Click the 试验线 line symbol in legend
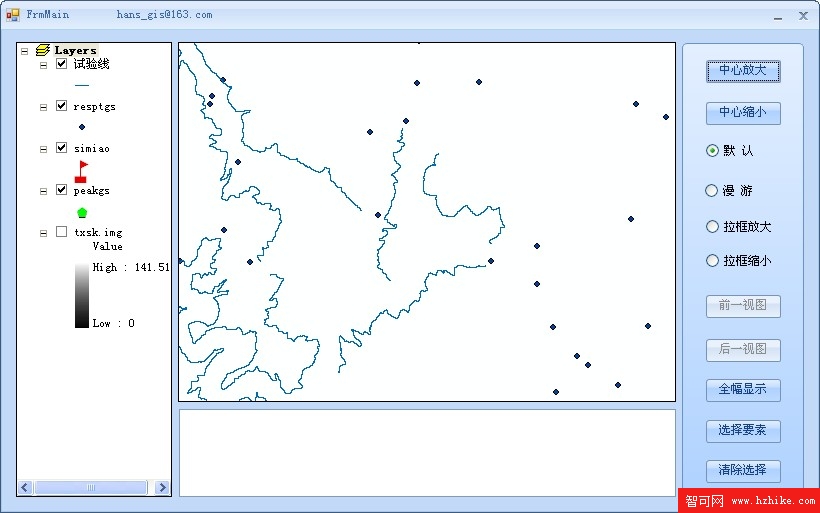This screenshot has width=820, height=513. click(82, 85)
